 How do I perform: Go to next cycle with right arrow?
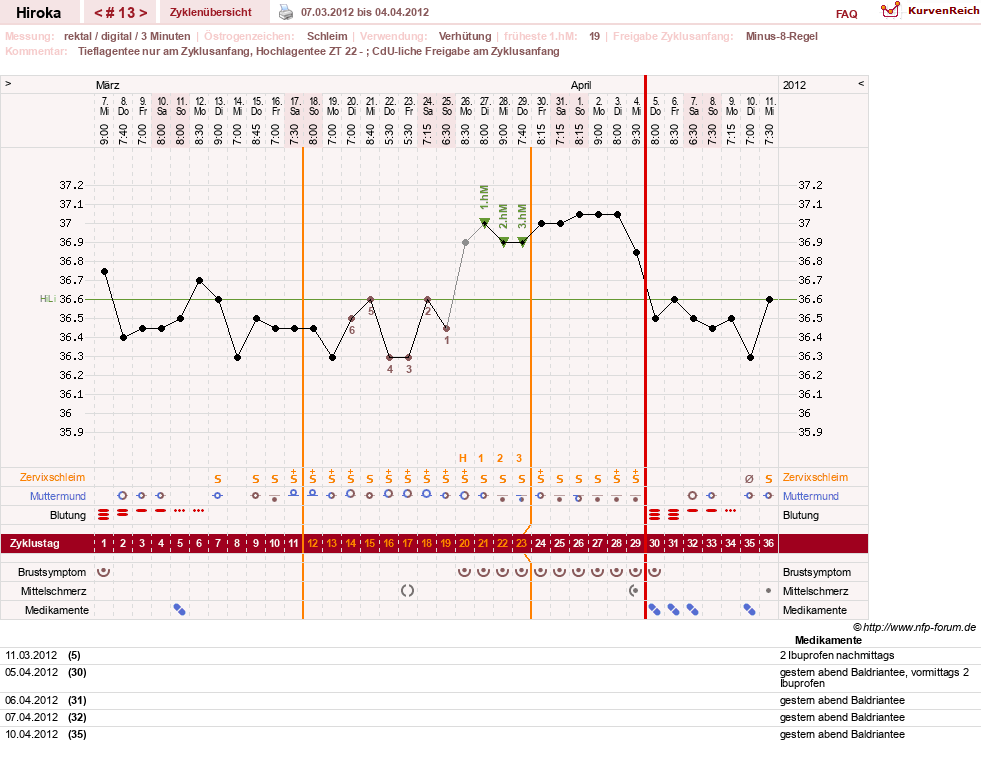(x=143, y=13)
